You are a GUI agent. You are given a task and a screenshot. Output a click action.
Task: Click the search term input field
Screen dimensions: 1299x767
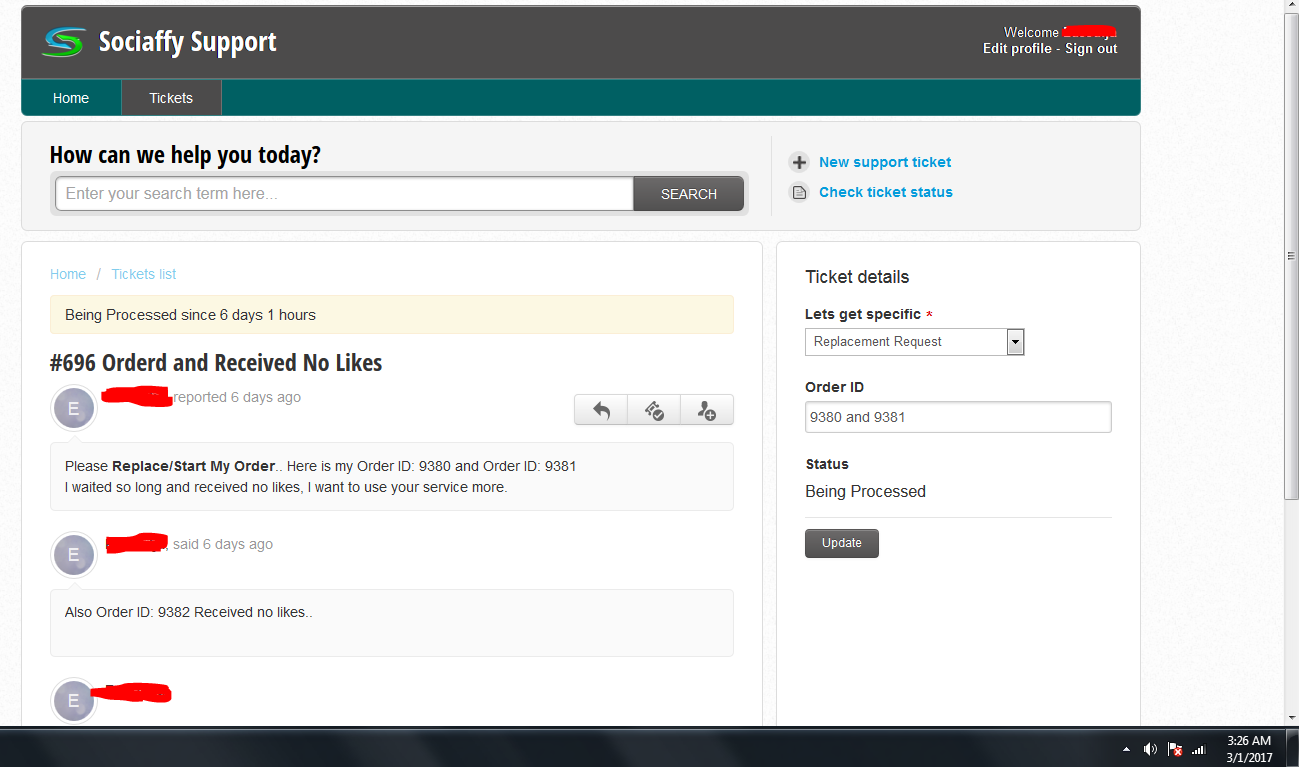(344, 194)
